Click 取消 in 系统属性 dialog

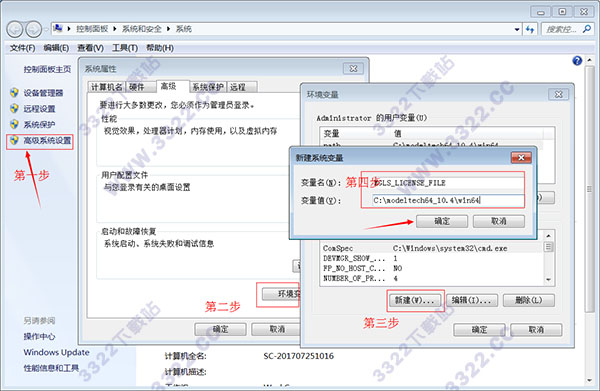tap(277, 329)
